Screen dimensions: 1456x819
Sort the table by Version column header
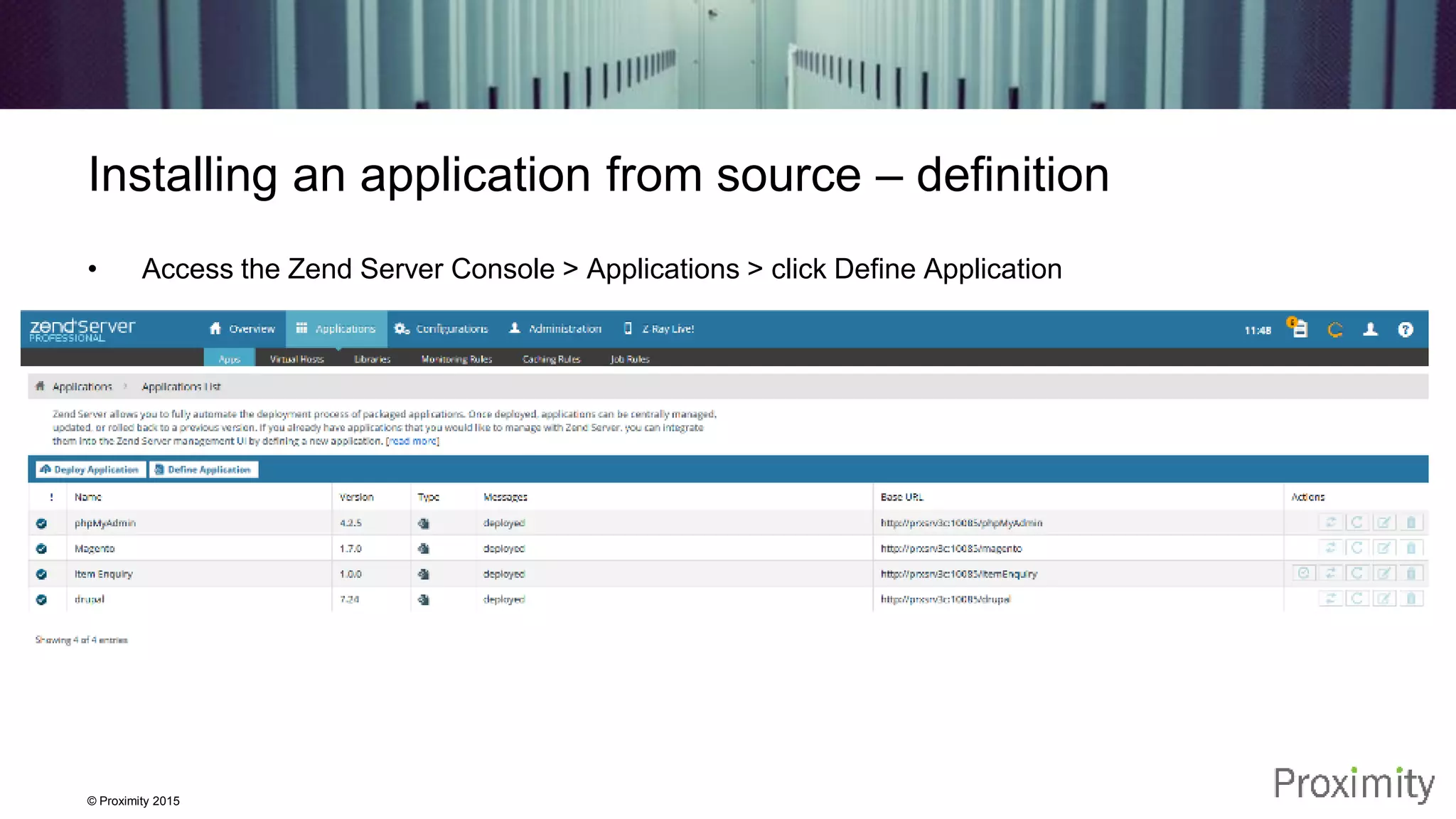[x=356, y=497]
